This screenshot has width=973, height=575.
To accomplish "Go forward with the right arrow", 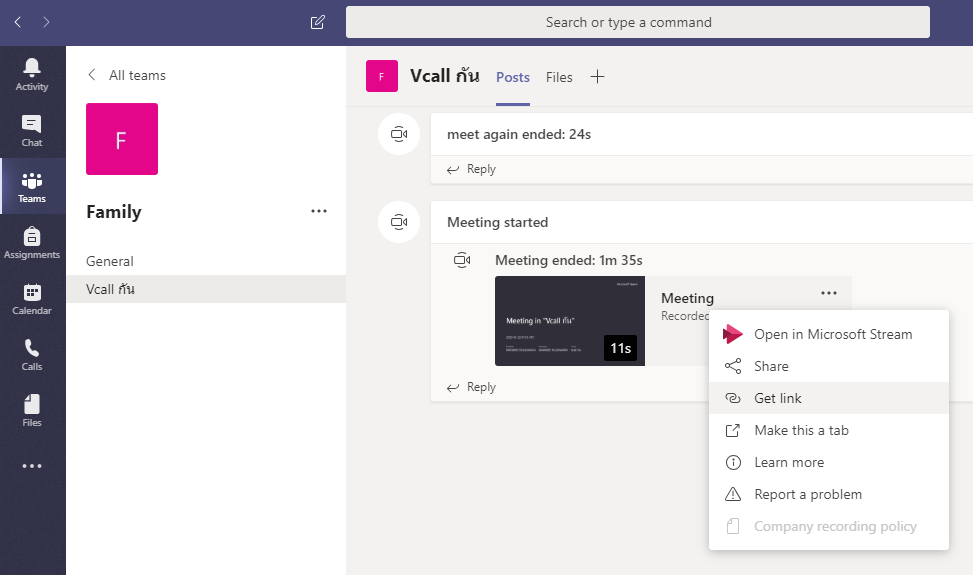I will [47, 22].
